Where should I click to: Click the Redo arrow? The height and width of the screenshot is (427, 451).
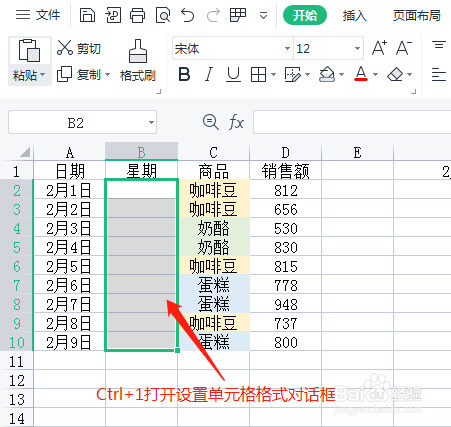pos(213,15)
